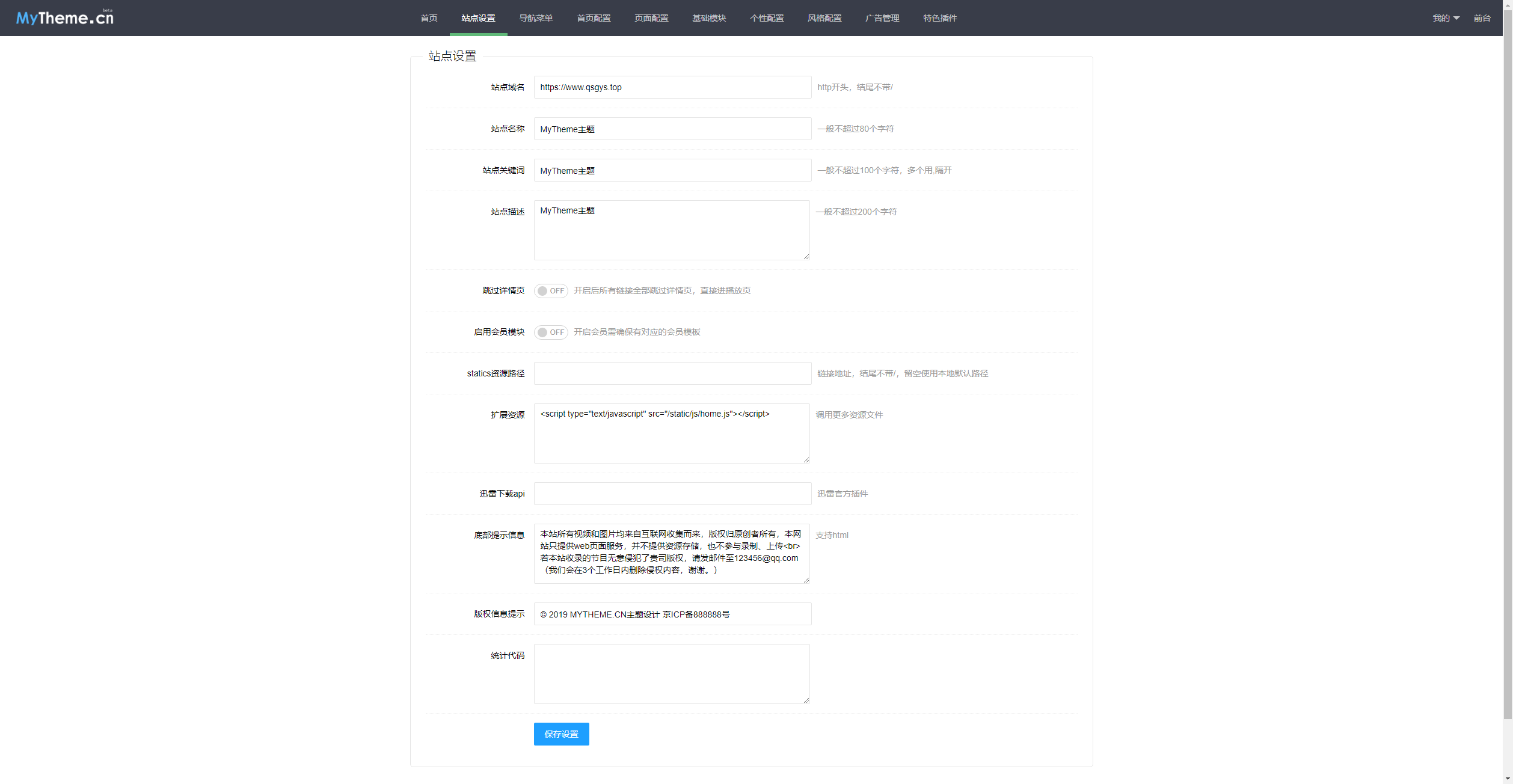The height and width of the screenshot is (784, 1513).
Task: Click inside the 统计代码 textarea
Action: tap(671, 673)
